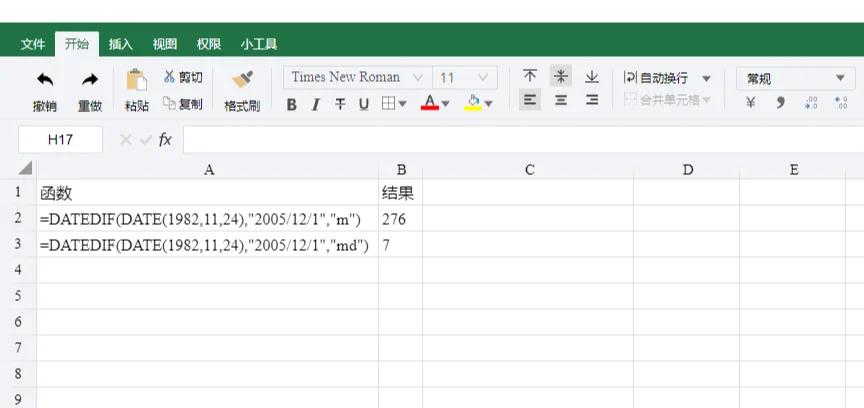Apply thousands separator comma format

pos(780,103)
